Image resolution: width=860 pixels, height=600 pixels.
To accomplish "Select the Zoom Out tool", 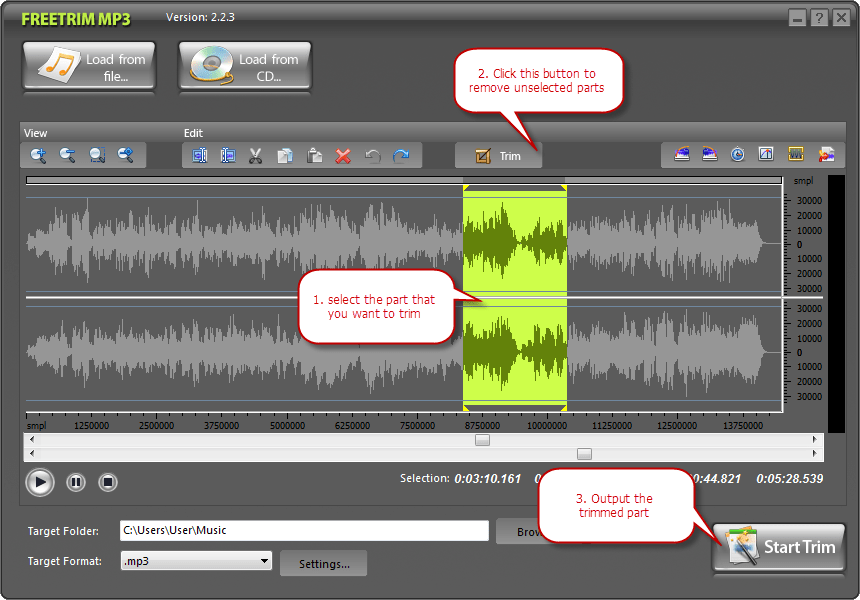I will click(x=66, y=155).
